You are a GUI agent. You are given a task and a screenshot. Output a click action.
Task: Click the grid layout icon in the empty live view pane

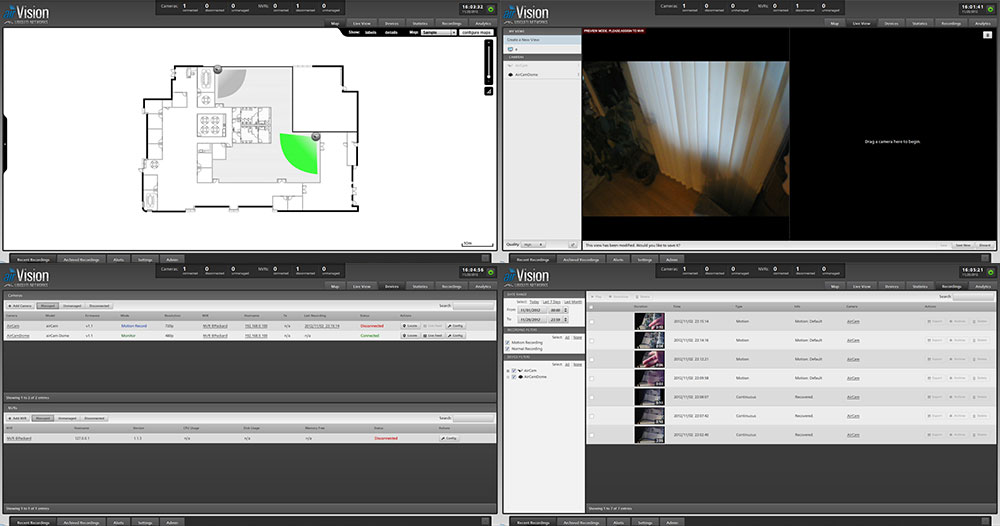click(x=987, y=35)
